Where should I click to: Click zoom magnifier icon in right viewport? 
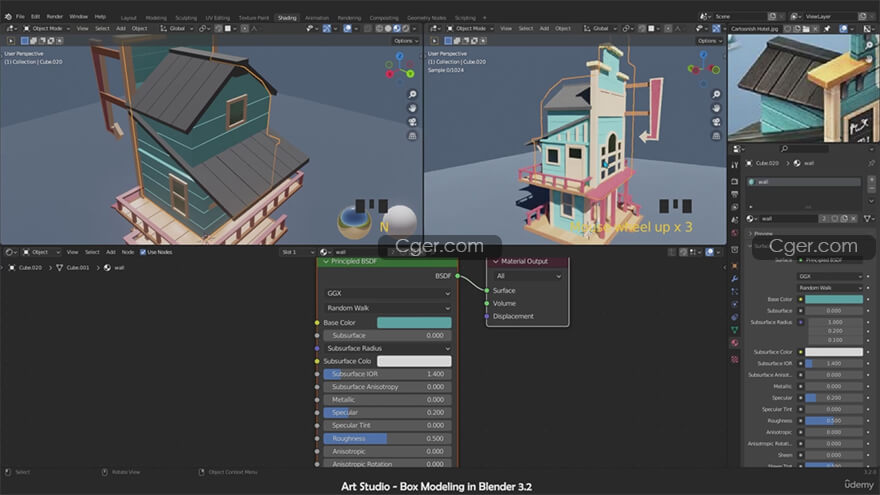click(x=716, y=94)
